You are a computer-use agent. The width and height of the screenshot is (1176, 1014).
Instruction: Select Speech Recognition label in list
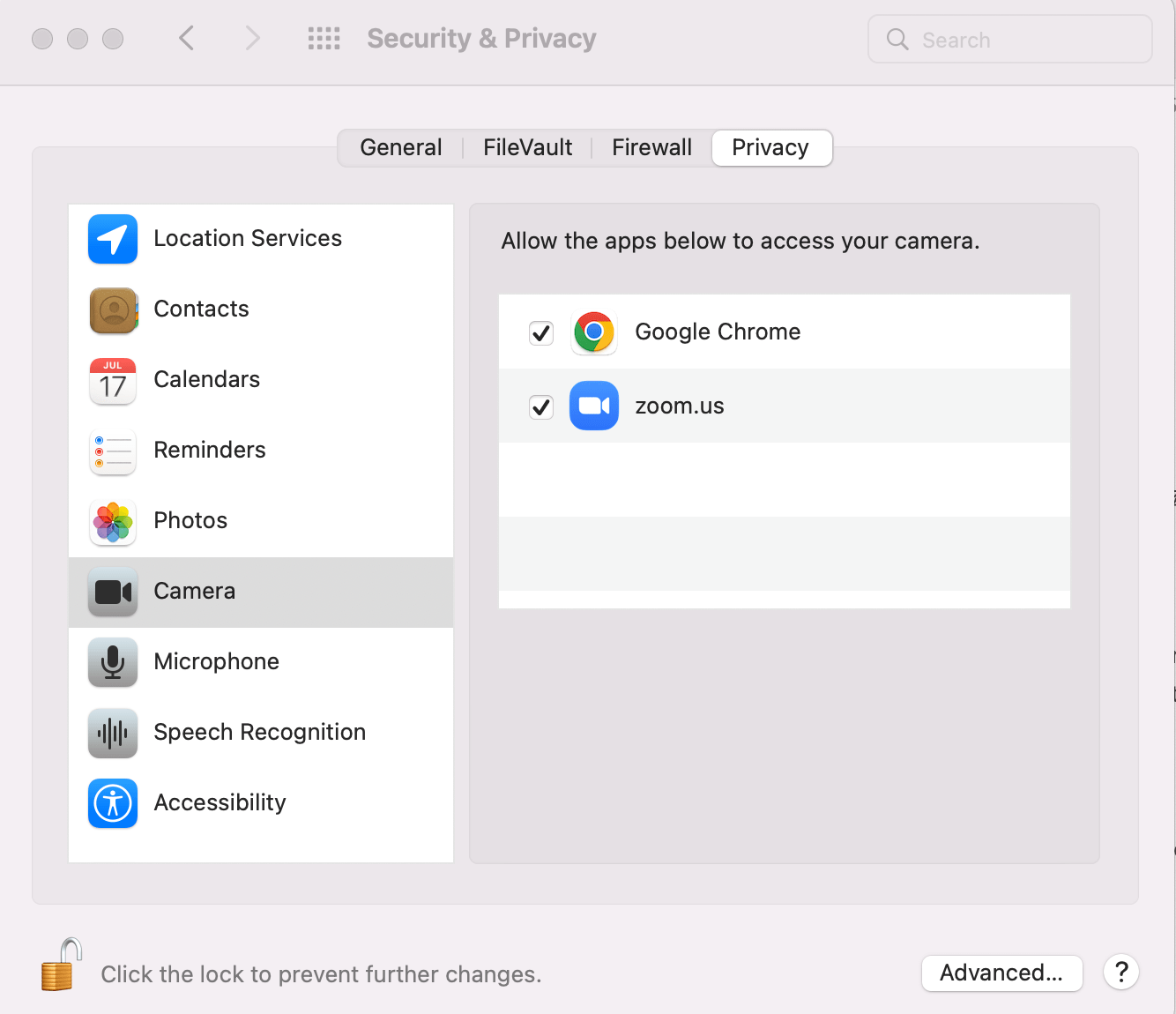259,732
